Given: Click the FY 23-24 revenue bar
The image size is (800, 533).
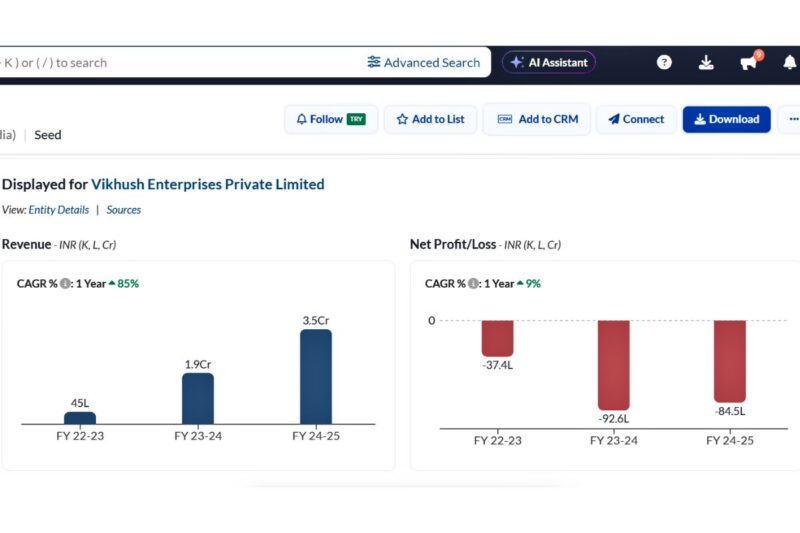Looking at the screenshot, I should [x=198, y=398].
